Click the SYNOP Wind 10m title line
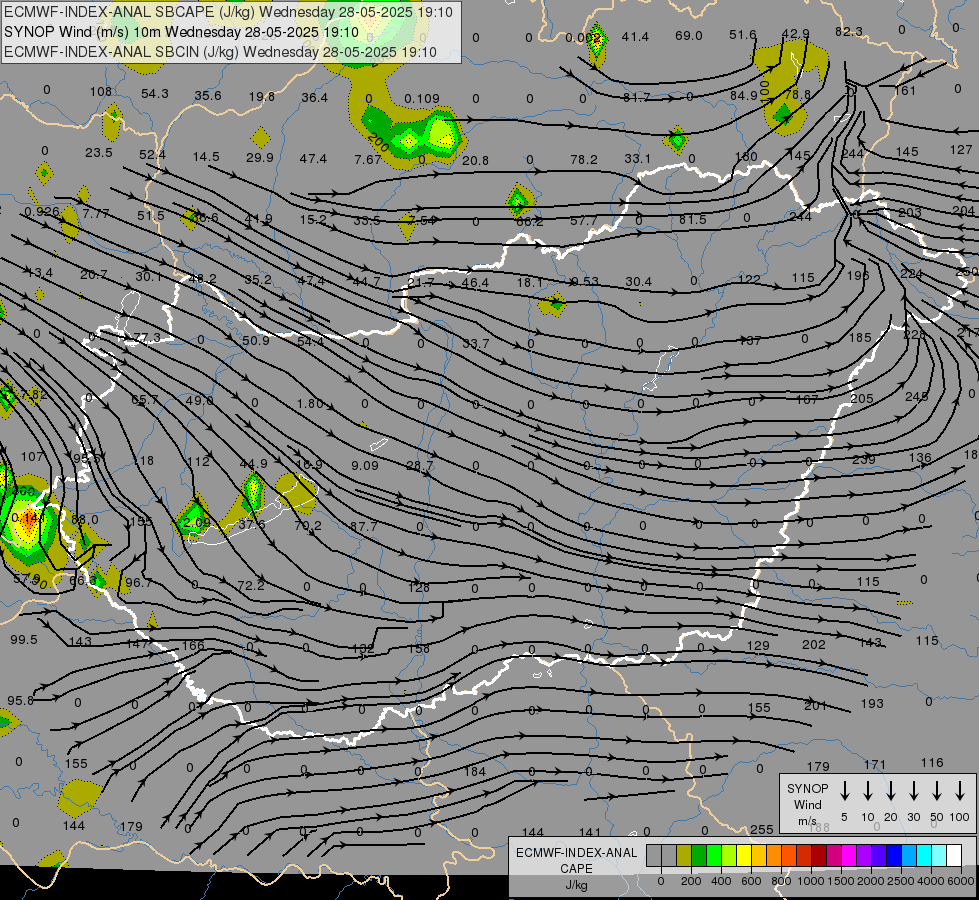The height and width of the screenshot is (900, 979). (181, 32)
